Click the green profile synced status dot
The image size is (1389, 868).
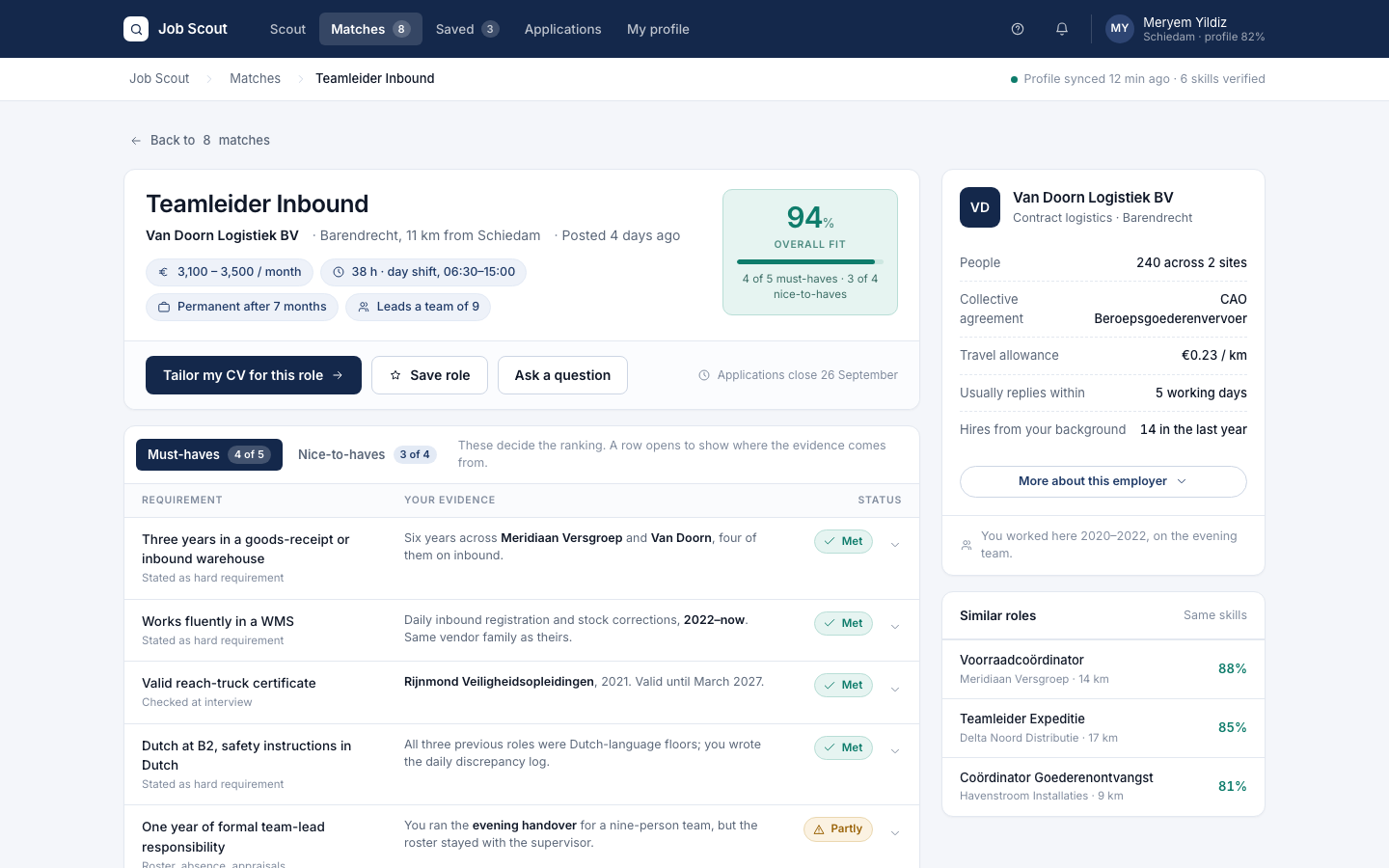1014,79
